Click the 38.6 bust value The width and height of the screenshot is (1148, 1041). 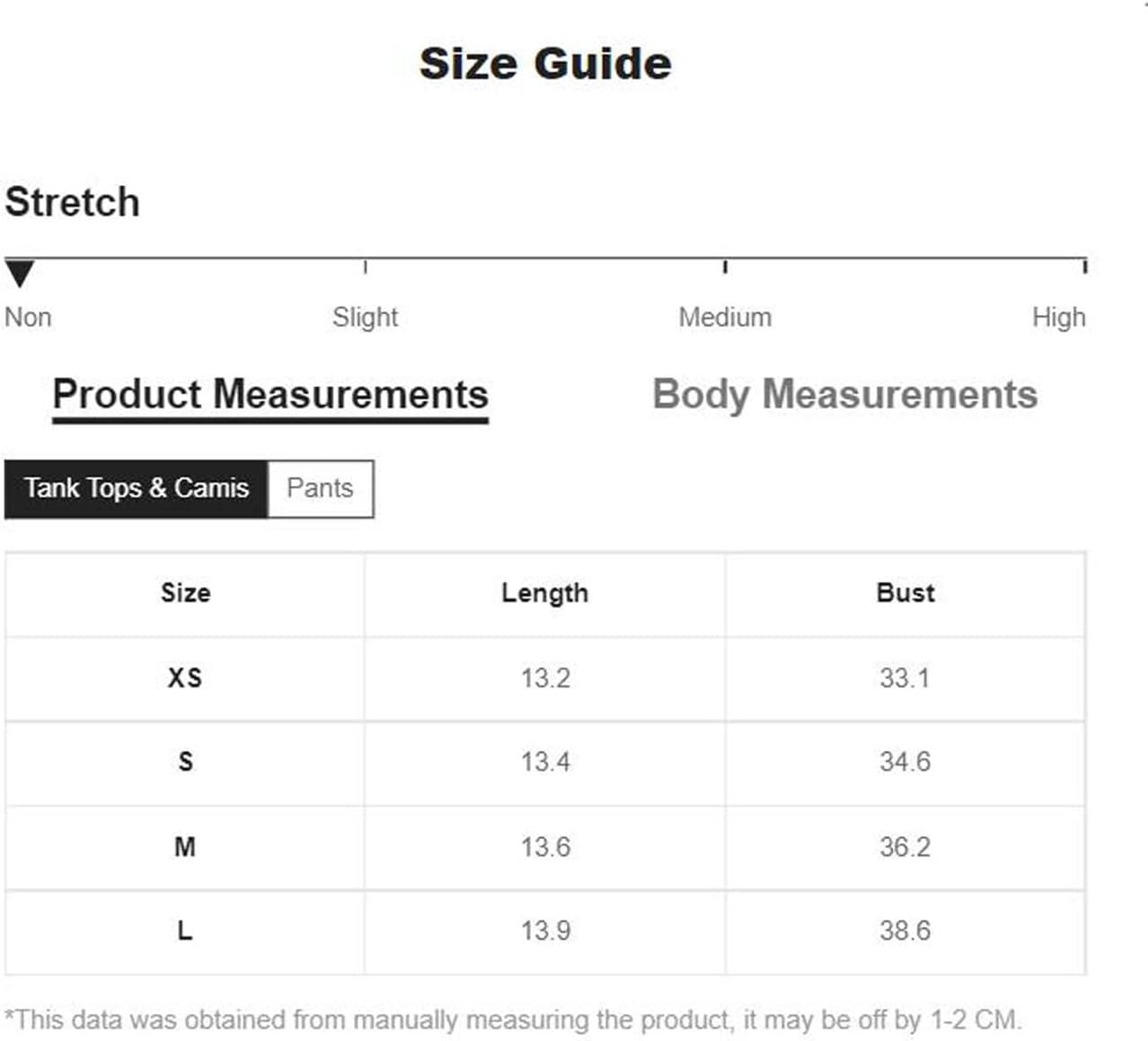tap(905, 931)
